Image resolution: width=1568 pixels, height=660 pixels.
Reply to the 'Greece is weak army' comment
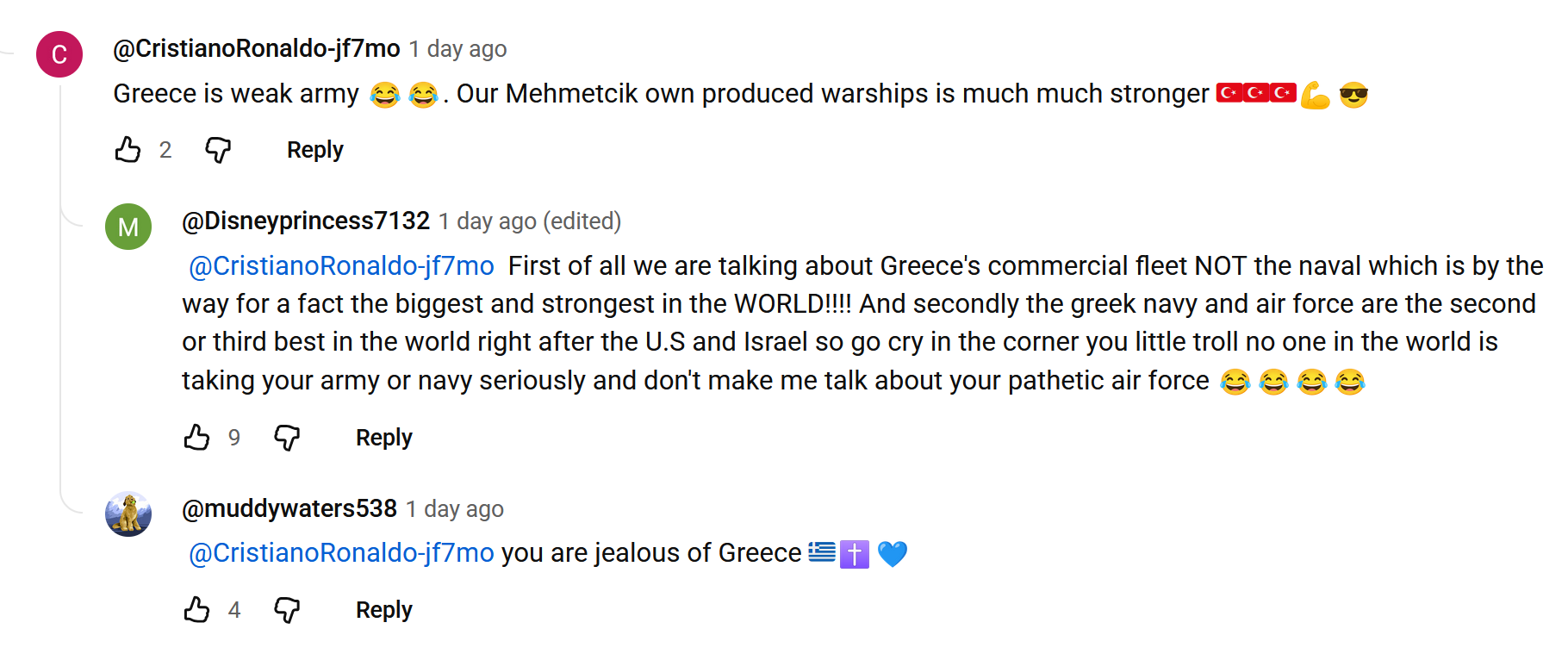(314, 150)
